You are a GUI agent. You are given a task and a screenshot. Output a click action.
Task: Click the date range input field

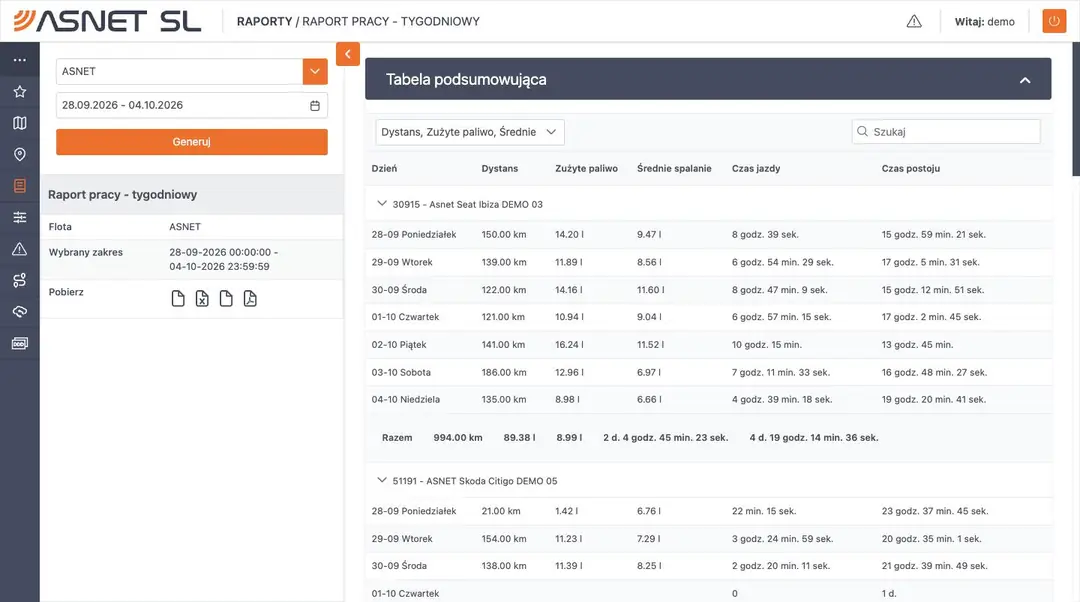191,105
